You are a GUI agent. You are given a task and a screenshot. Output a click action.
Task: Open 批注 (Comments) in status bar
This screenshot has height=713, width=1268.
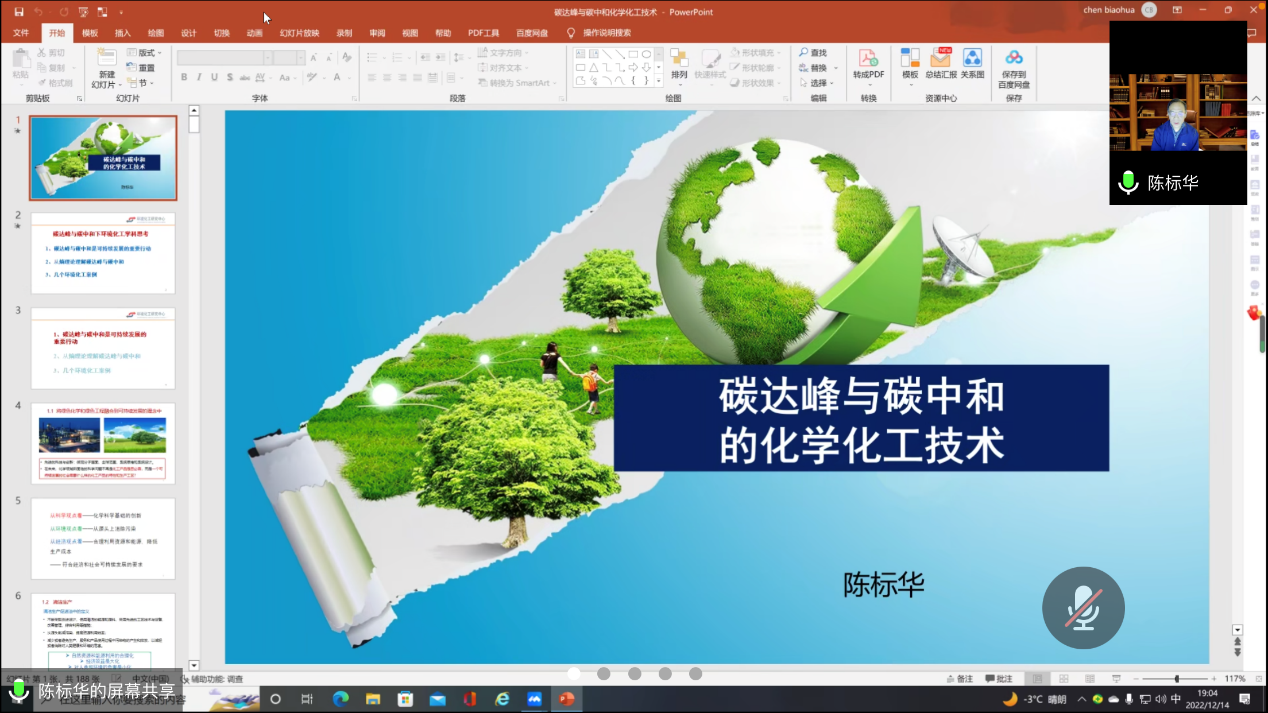coord(1000,679)
